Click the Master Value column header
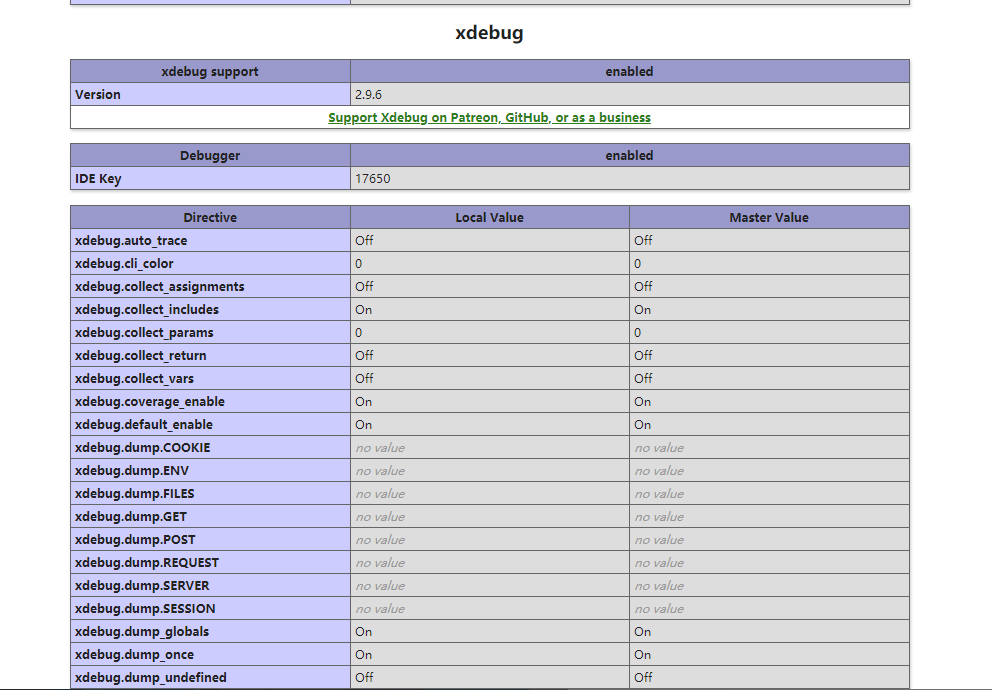Image resolution: width=992 pixels, height=690 pixels. coord(769,218)
